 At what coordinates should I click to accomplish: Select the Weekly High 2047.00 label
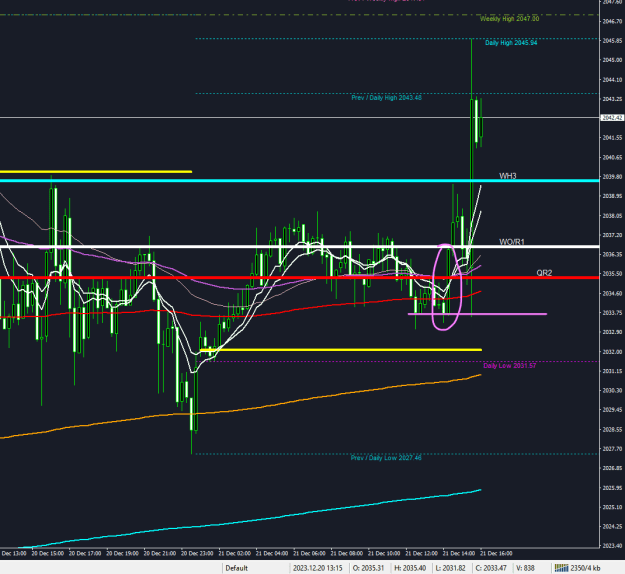click(509, 19)
